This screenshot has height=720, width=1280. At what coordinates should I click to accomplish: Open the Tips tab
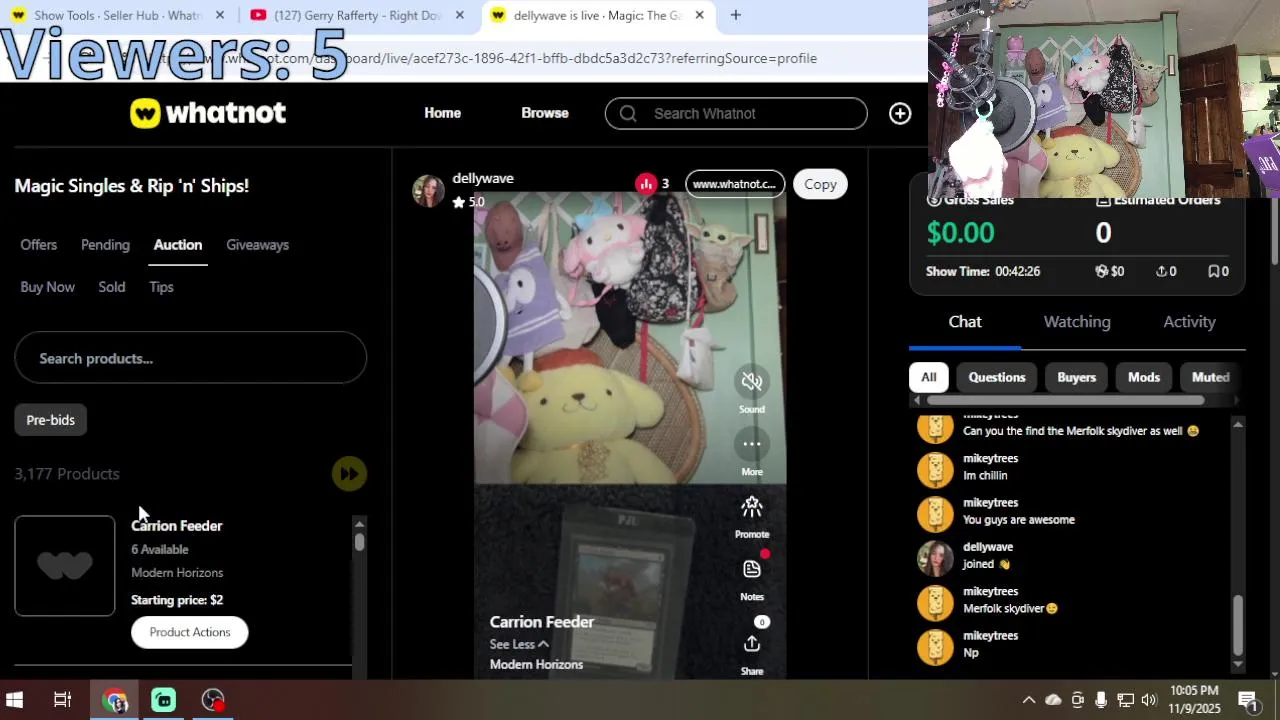161,287
